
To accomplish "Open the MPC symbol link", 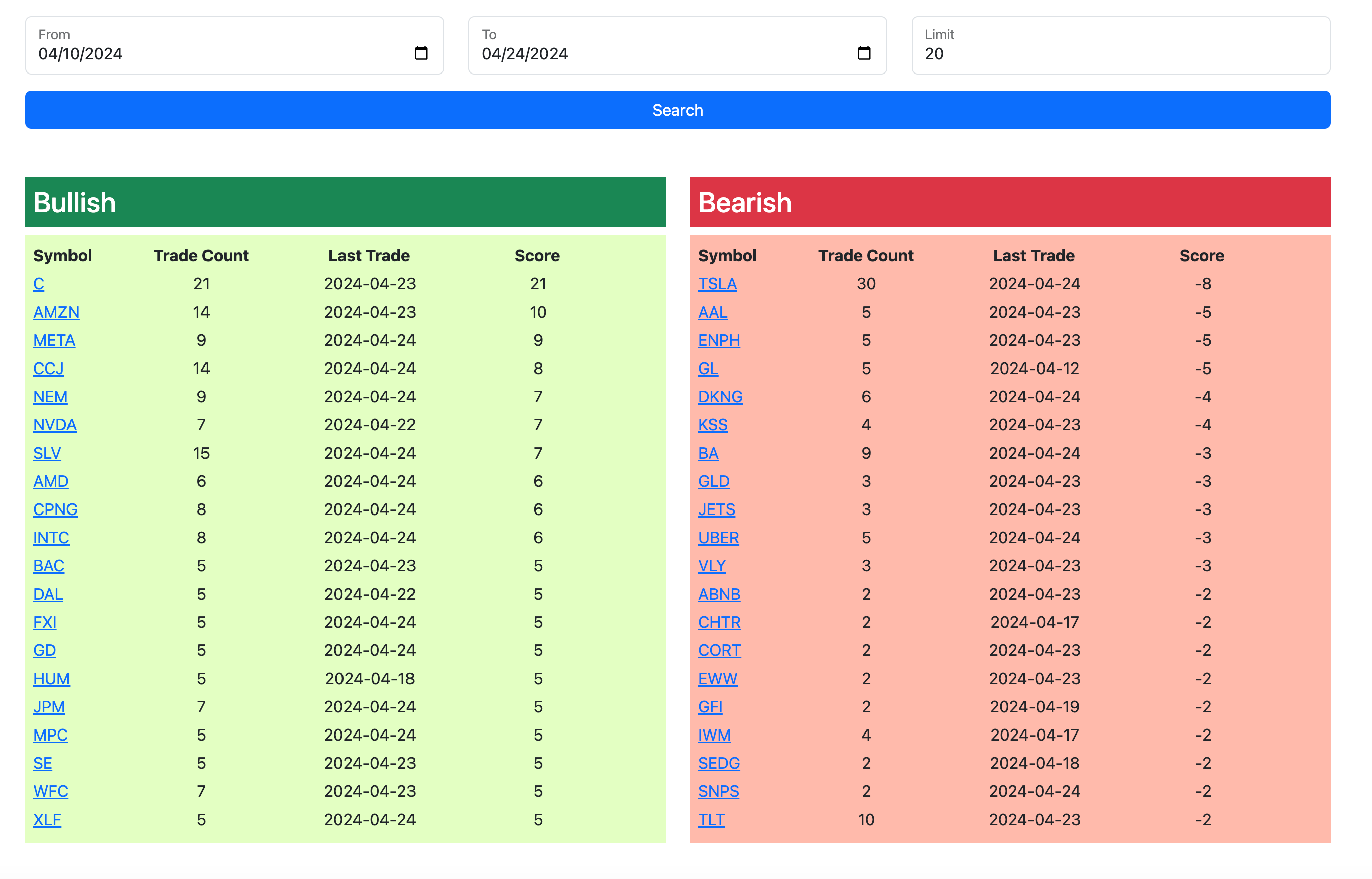I will 50,735.
